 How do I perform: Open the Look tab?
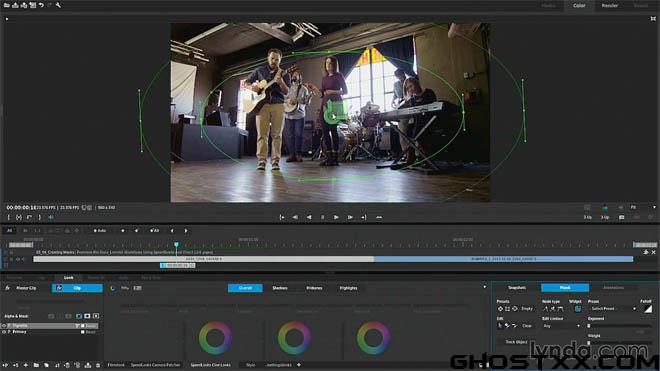68,278
